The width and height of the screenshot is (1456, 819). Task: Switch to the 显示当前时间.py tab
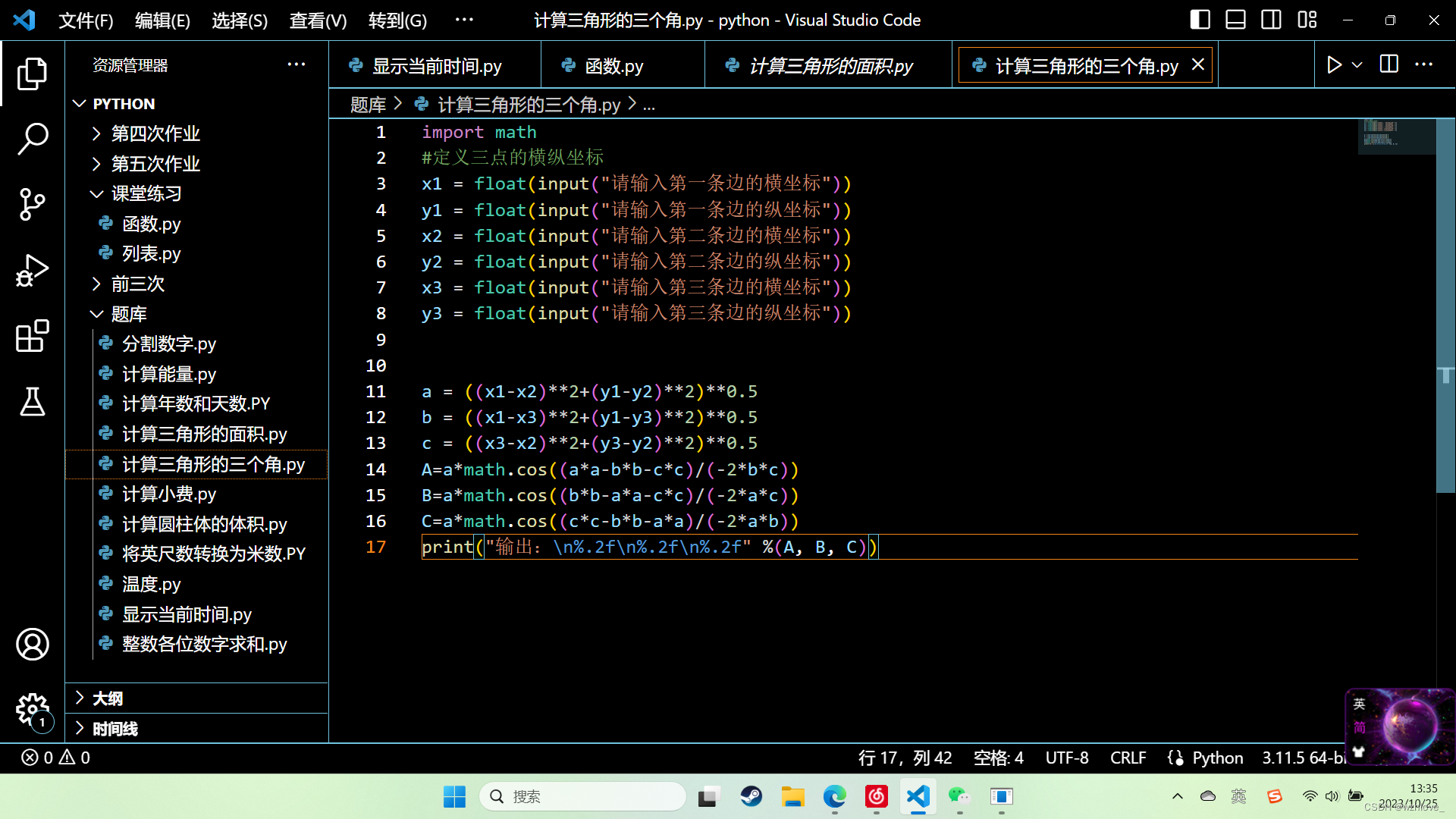coord(435,66)
